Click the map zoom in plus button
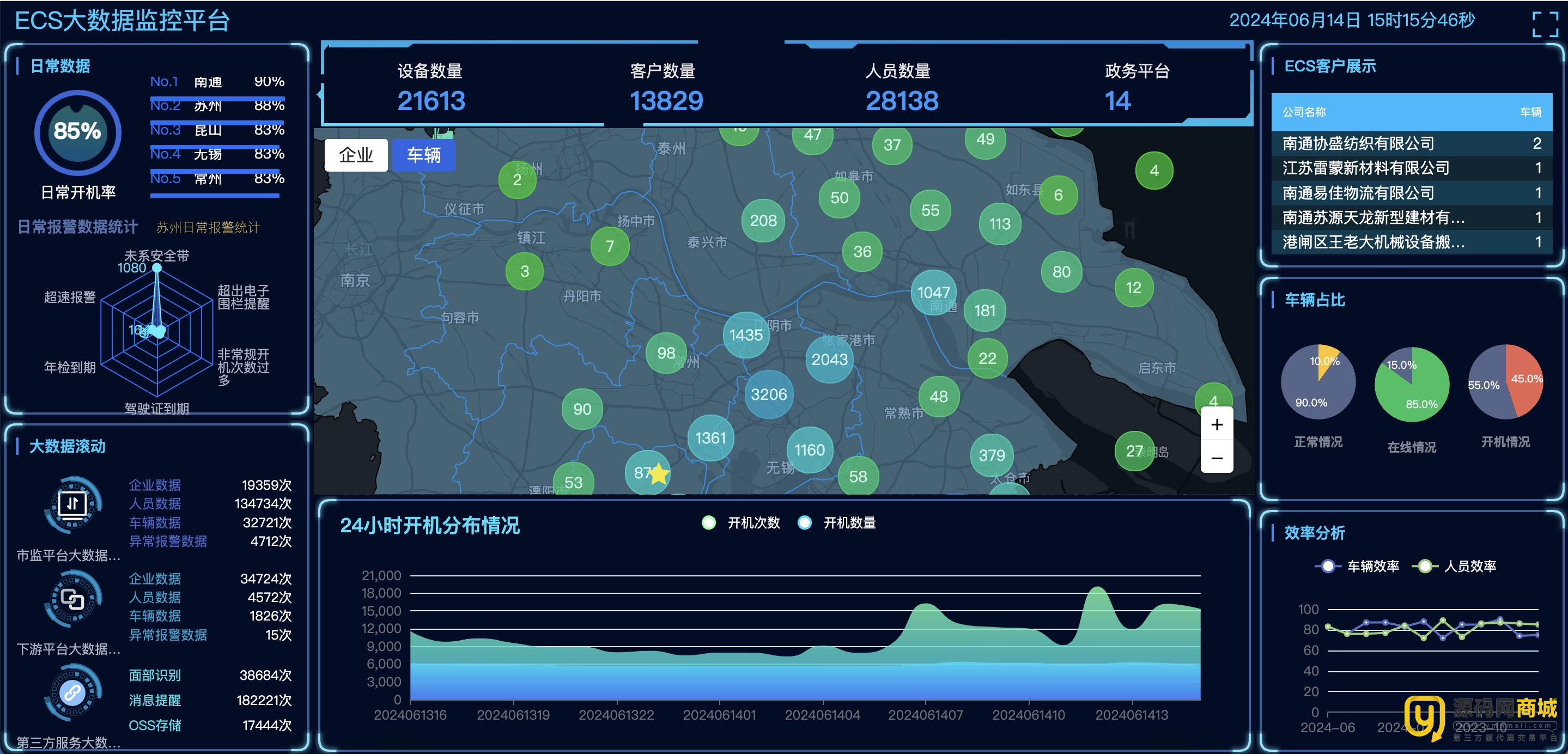The image size is (1568, 754). pyautogui.click(x=1216, y=424)
